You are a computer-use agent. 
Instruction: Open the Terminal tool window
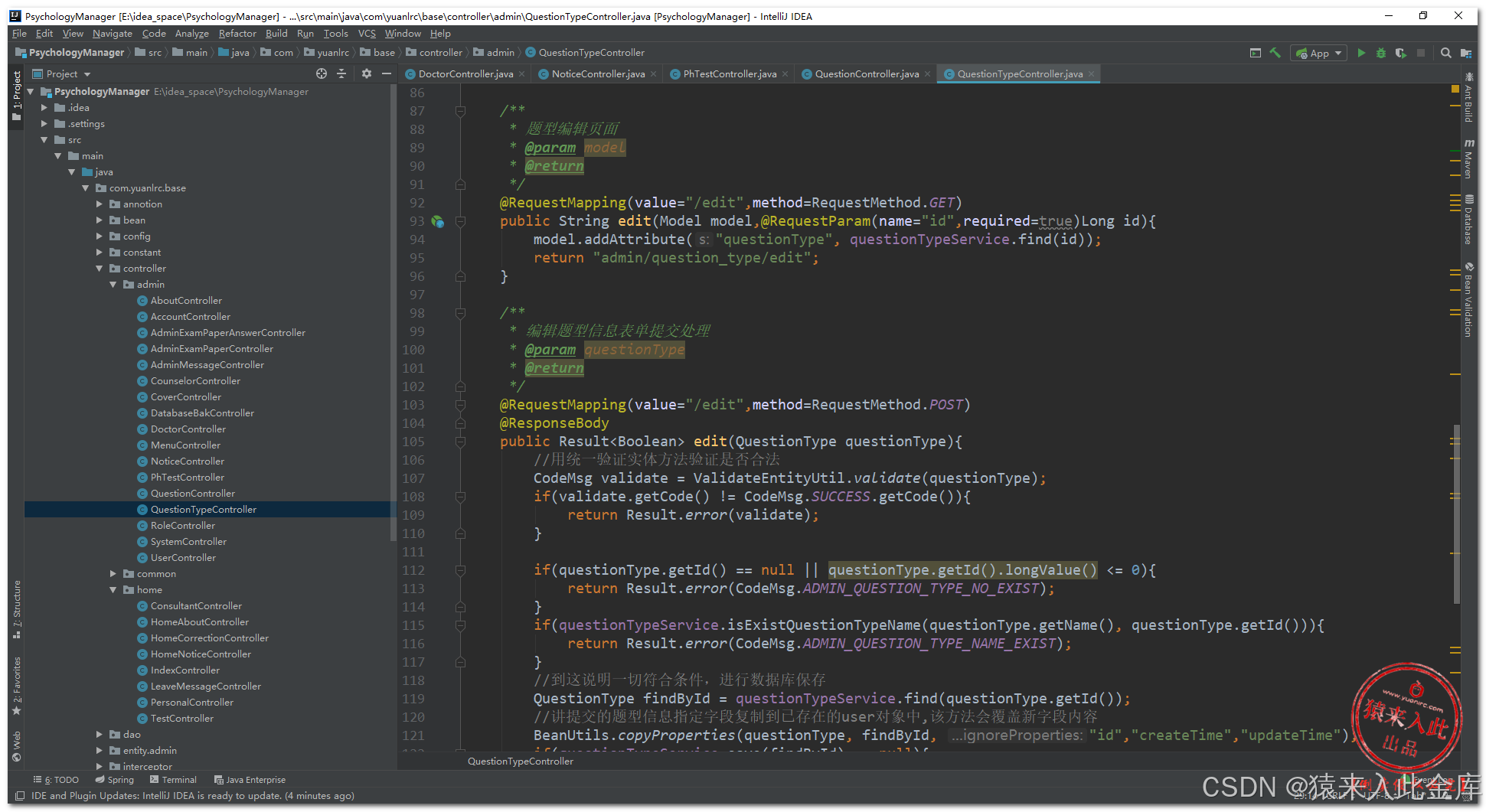pos(174,780)
